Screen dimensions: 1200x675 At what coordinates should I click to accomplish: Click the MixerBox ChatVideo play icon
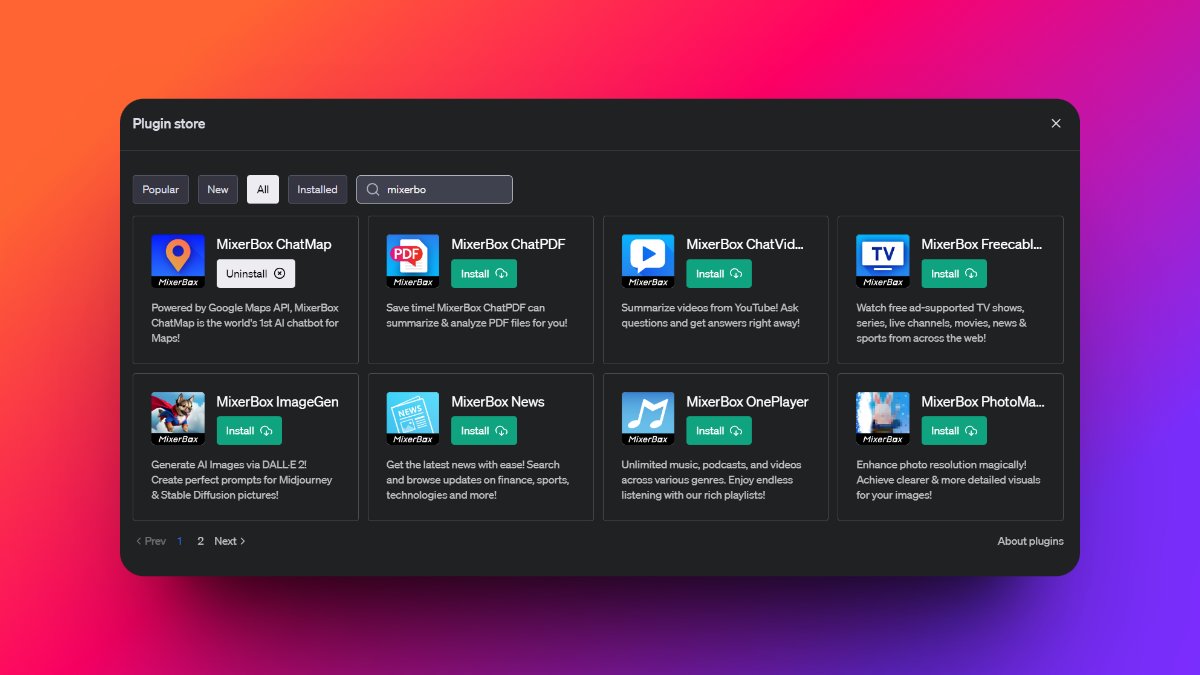648,261
